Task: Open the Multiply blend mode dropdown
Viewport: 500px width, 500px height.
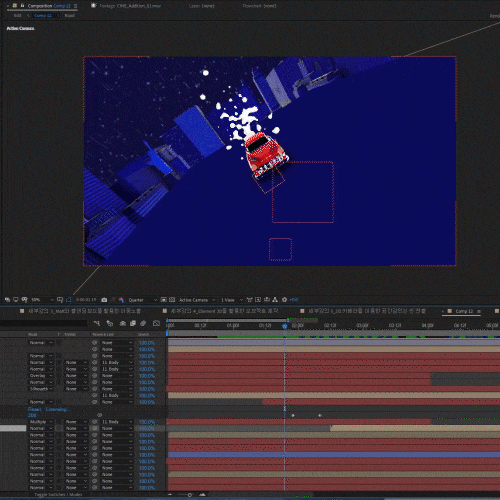Action: click(41, 422)
